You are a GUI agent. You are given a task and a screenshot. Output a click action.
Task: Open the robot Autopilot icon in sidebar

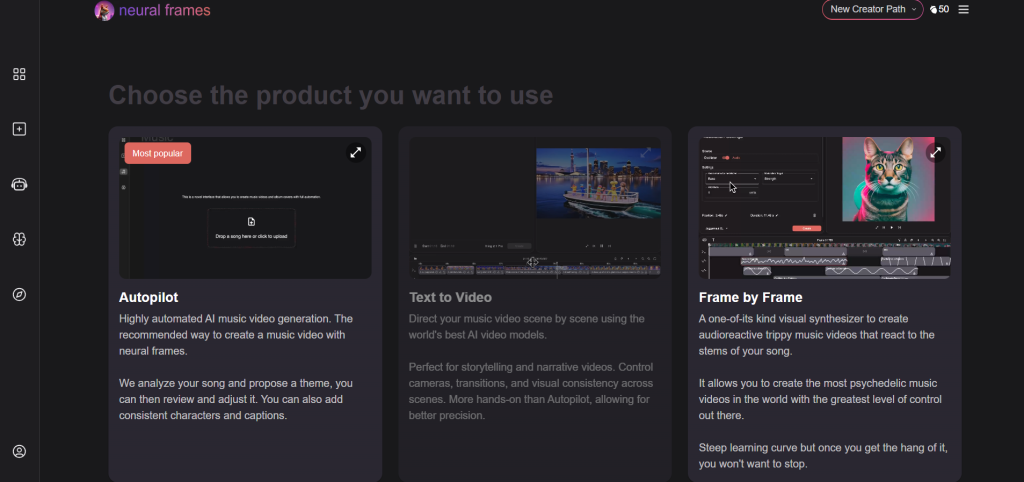coord(19,184)
